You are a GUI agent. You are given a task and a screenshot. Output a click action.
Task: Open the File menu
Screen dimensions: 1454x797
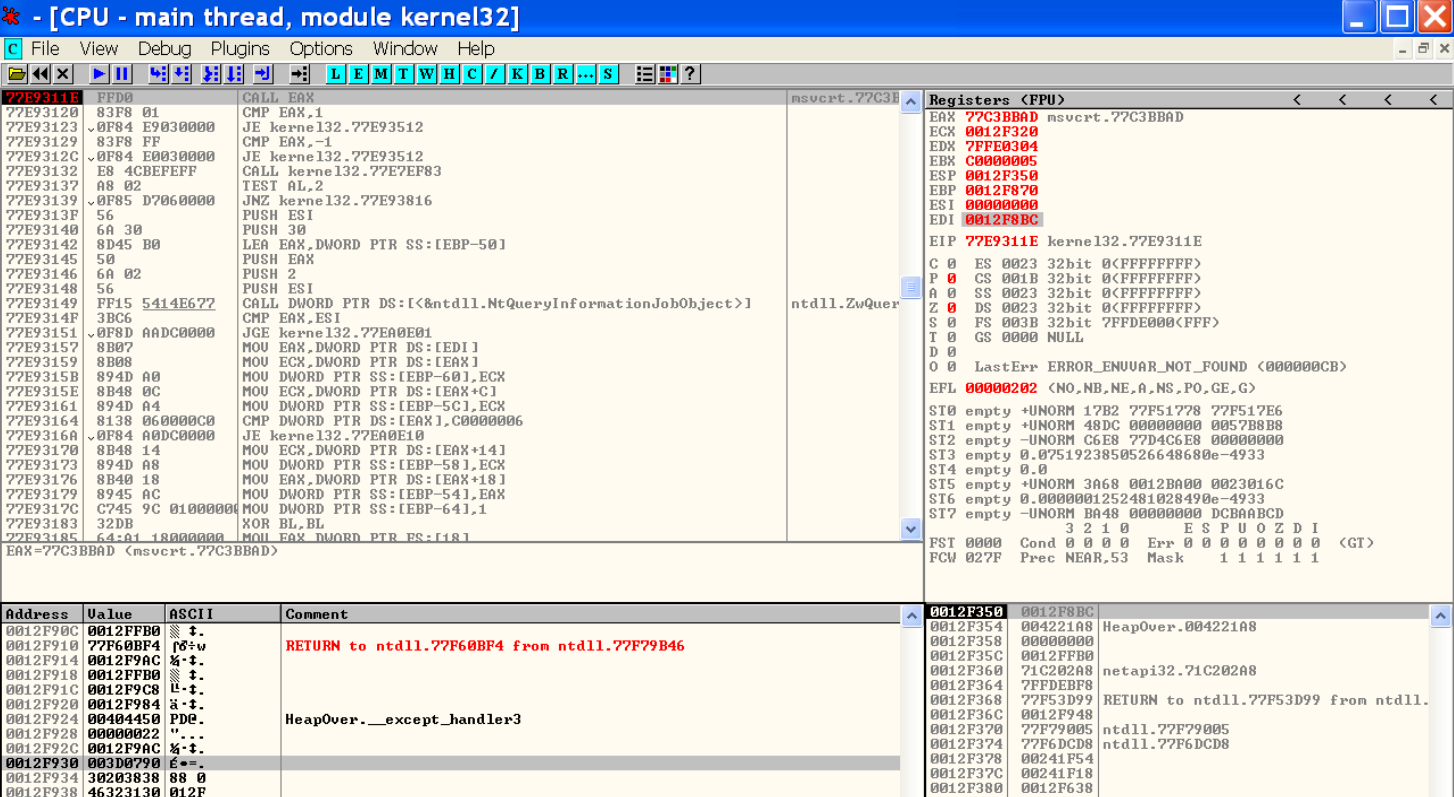(x=45, y=48)
